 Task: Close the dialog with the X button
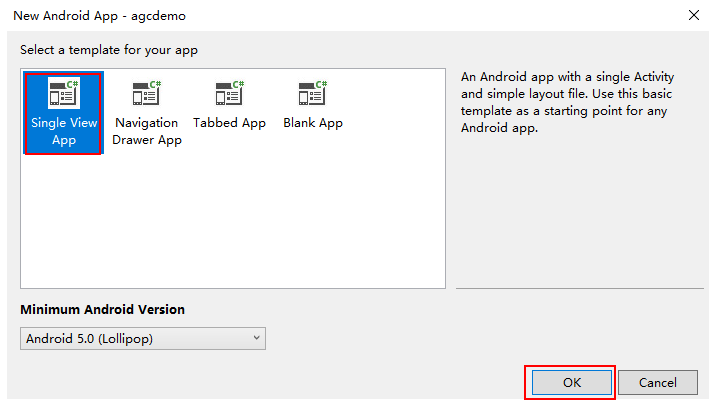(693, 16)
